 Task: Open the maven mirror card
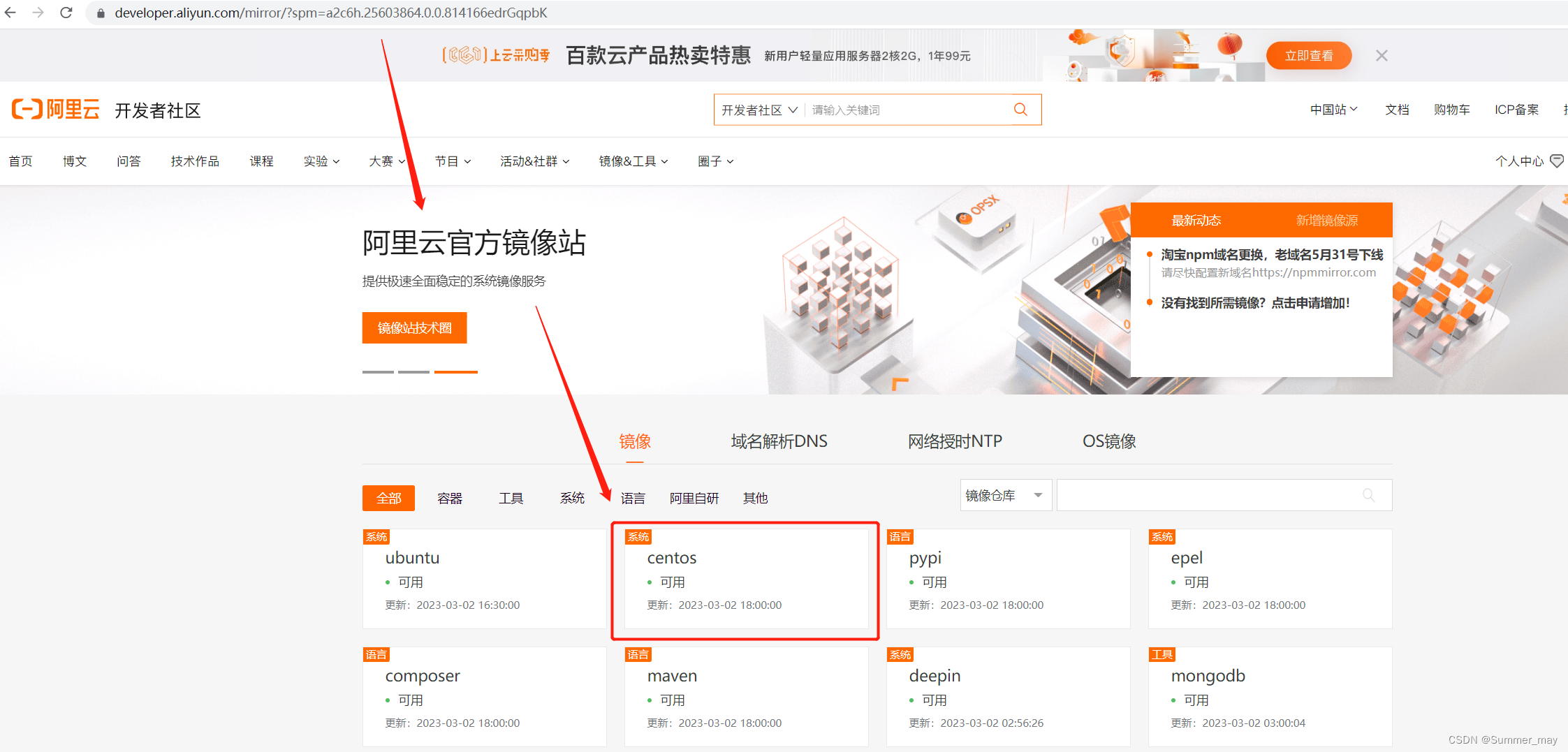[x=746, y=697]
